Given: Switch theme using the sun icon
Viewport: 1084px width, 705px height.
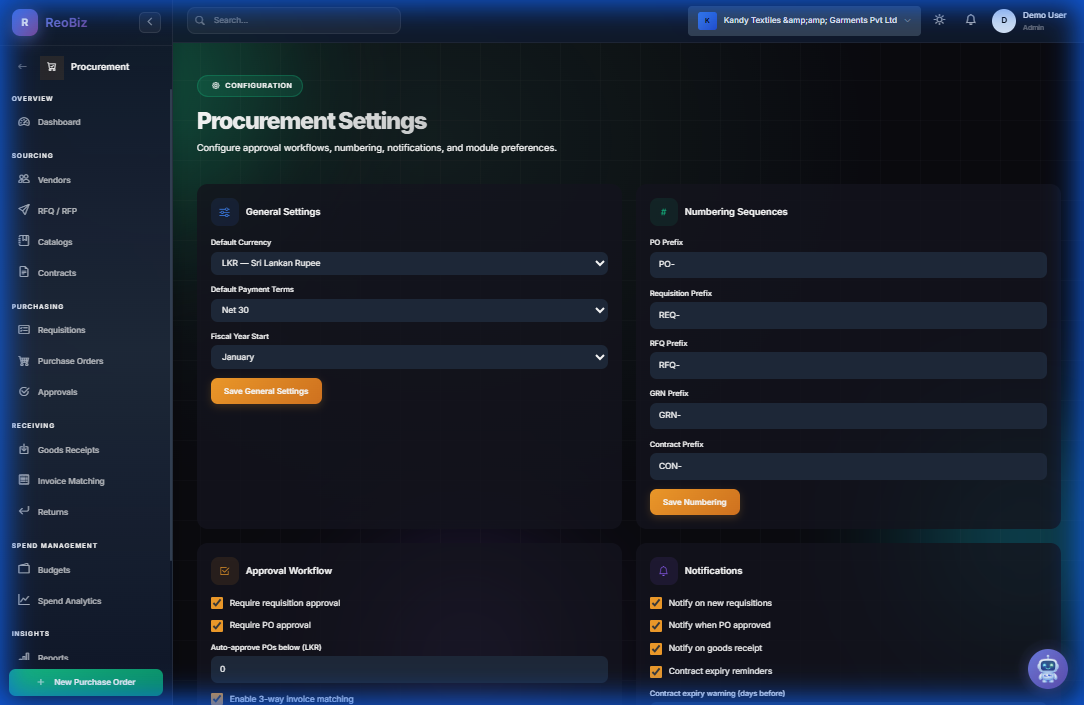Looking at the screenshot, I should tap(938, 19).
